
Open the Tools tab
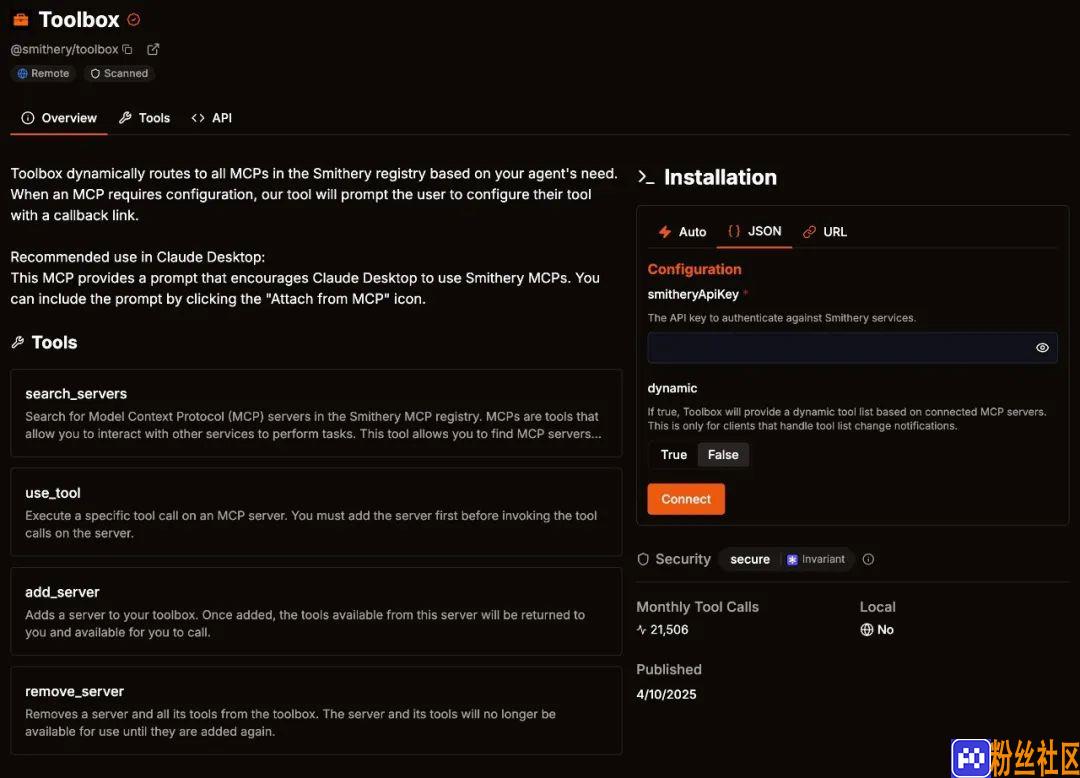coord(145,118)
